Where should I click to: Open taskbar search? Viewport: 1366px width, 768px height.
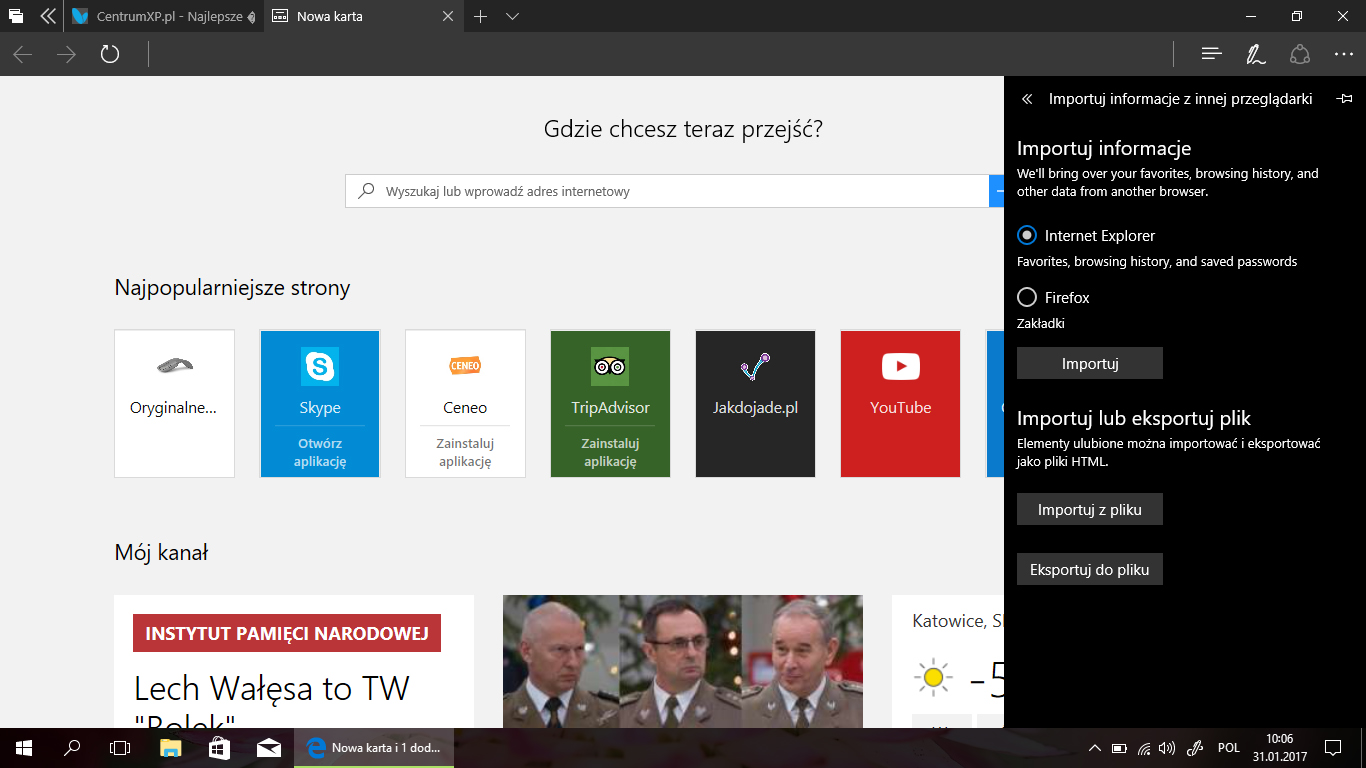(x=72, y=747)
